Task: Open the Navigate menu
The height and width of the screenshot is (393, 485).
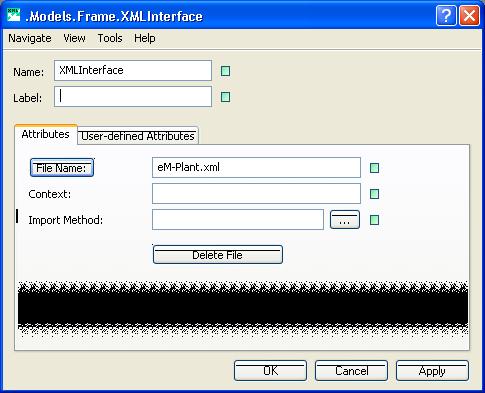Action: pos(30,38)
